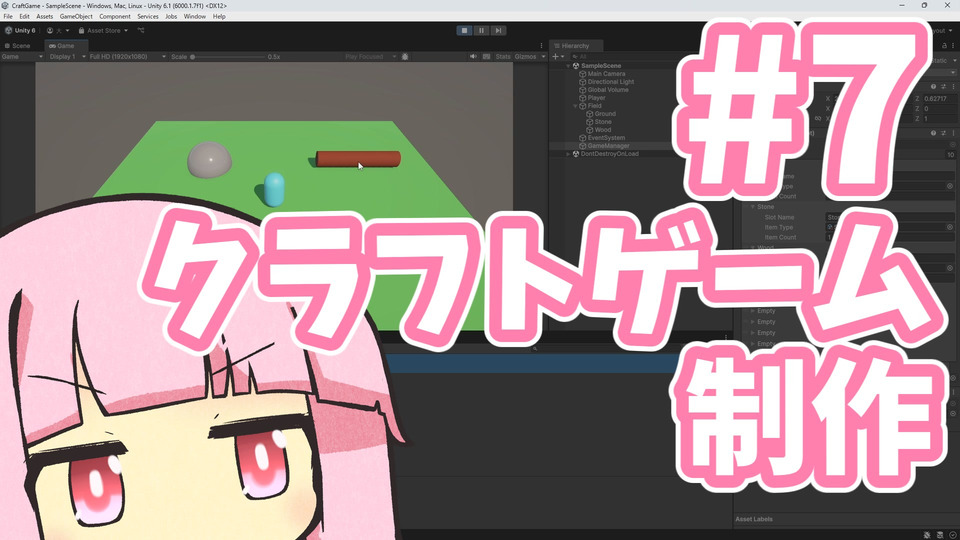Viewport: 960px width, 540px height.
Task: Open the Play Focused dropdown
Action: coord(370,56)
